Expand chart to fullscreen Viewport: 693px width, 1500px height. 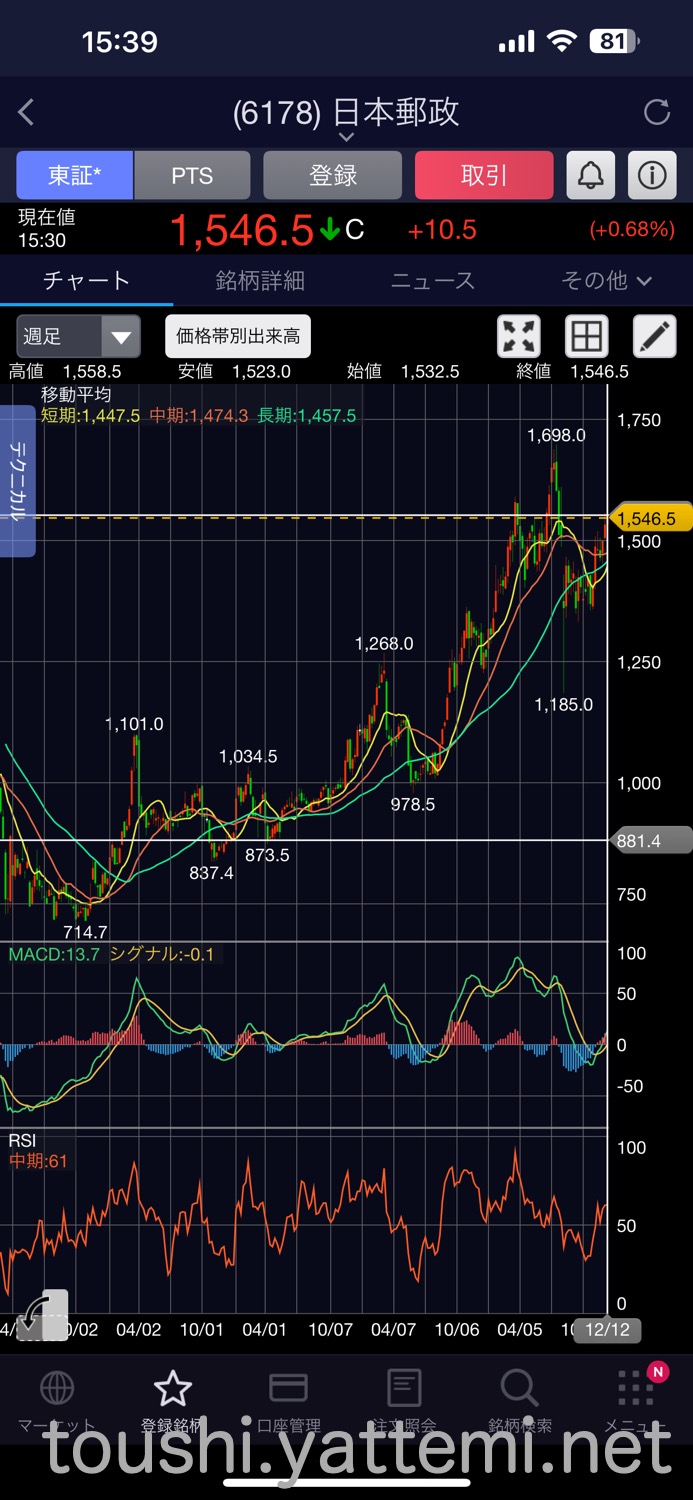click(x=519, y=336)
